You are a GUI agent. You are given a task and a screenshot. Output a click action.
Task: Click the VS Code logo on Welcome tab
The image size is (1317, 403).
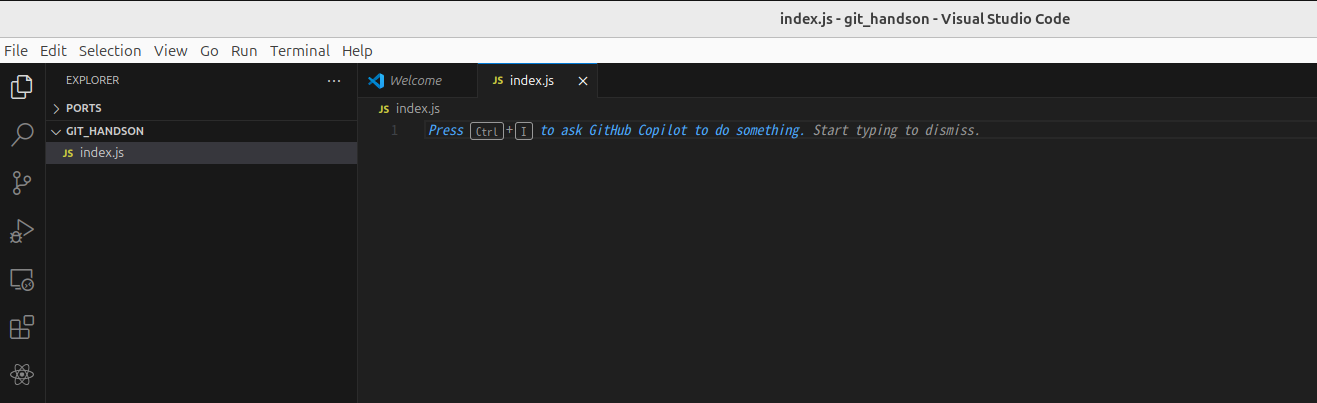pyautogui.click(x=376, y=81)
